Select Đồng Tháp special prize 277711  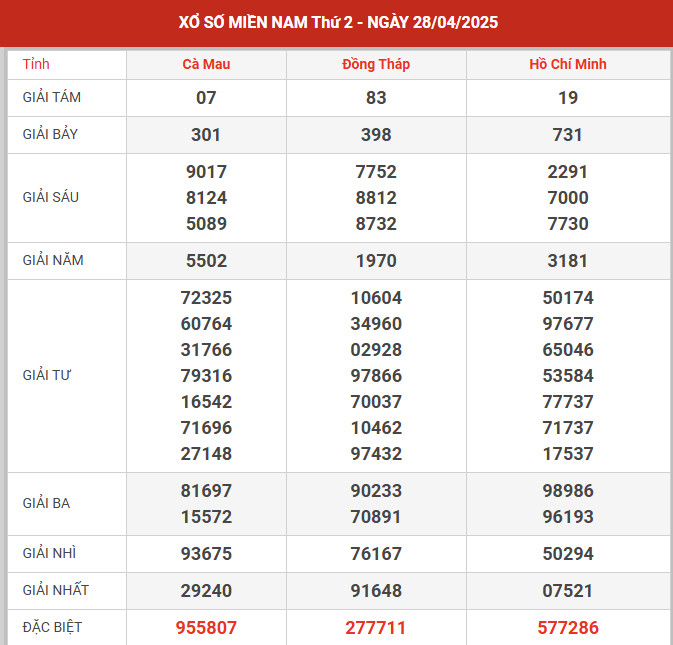pyautogui.click(x=376, y=628)
